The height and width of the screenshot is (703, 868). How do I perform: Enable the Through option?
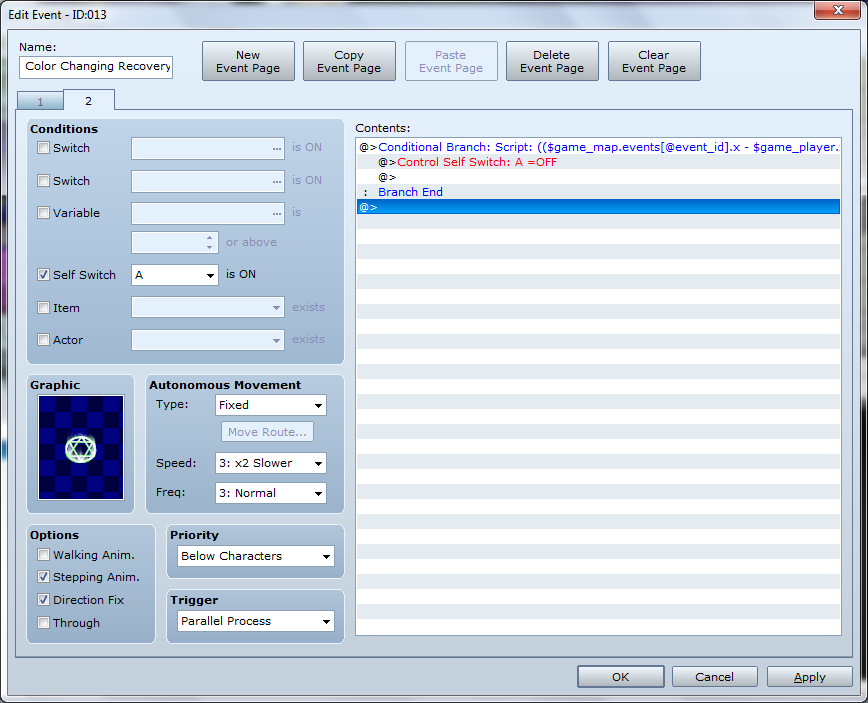tap(43, 623)
